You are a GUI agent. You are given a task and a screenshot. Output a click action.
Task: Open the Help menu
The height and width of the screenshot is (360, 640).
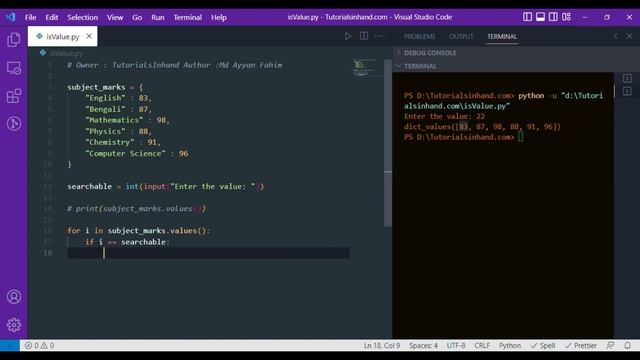pyautogui.click(x=219, y=17)
